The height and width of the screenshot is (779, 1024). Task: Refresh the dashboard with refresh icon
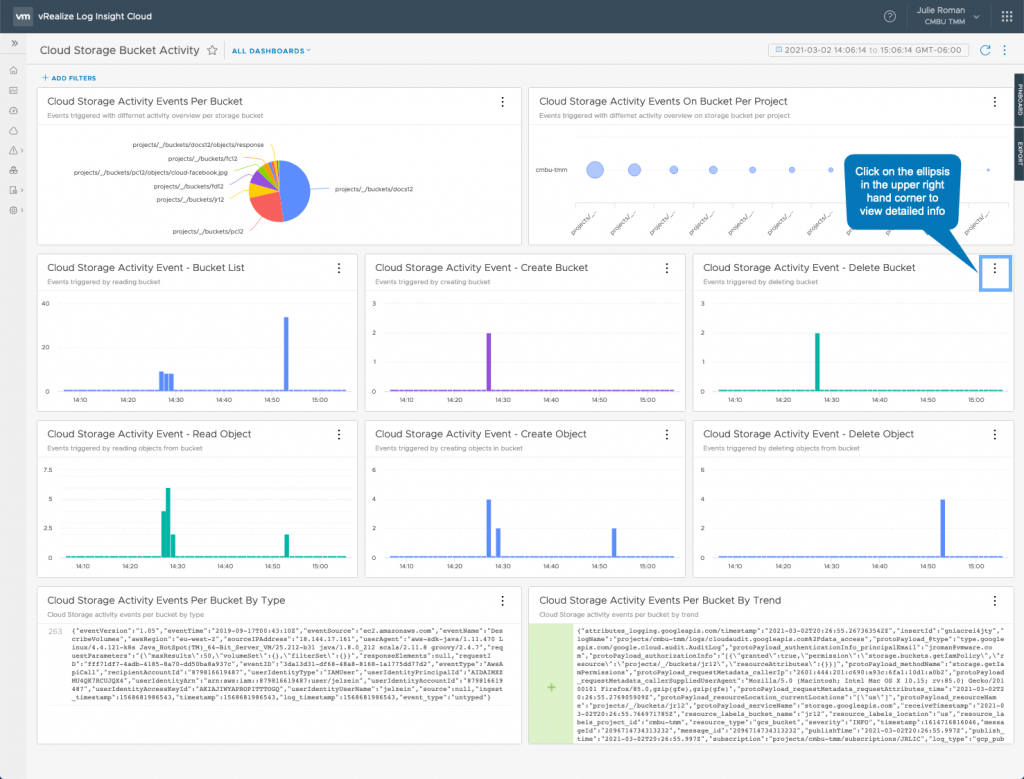pyautogui.click(x=985, y=50)
